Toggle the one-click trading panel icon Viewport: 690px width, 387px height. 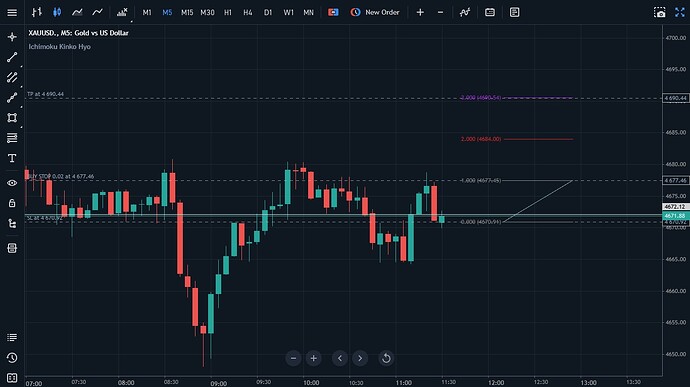click(x=333, y=12)
